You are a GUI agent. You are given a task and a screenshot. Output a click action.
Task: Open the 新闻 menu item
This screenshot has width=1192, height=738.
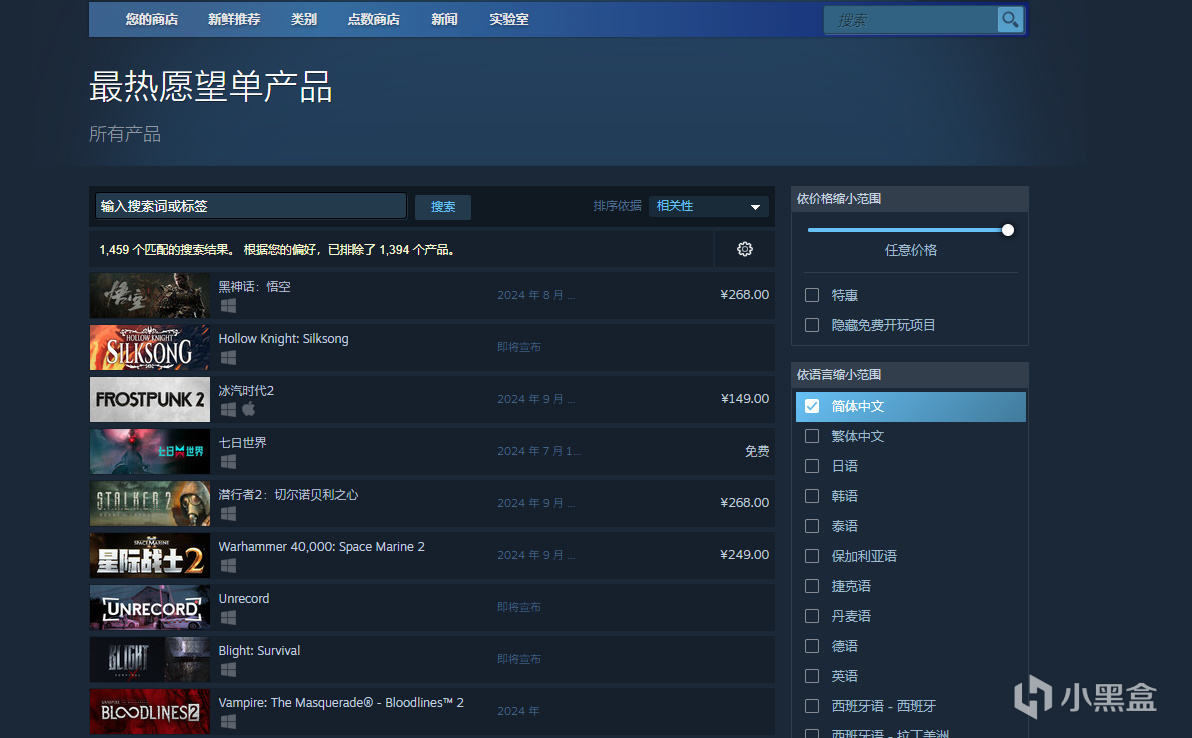pyautogui.click(x=444, y=20)
